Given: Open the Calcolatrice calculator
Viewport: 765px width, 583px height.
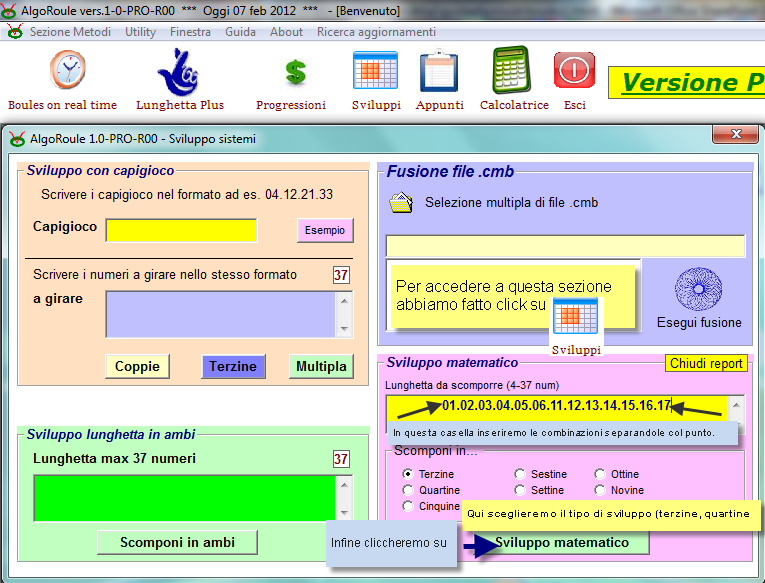Looking at the screenshot, I should pos(511,70).
